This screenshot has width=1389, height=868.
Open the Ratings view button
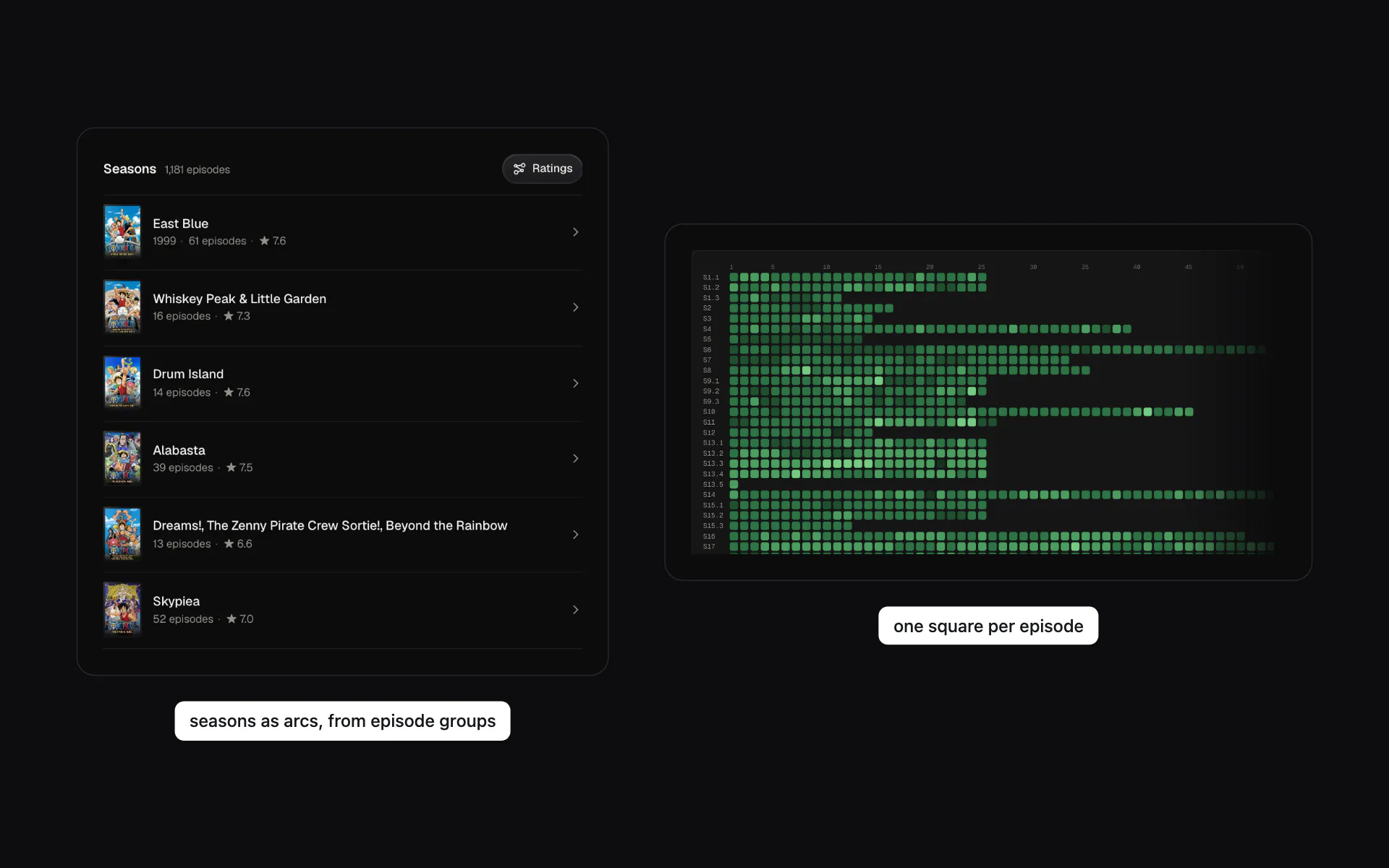coord(542,169)
